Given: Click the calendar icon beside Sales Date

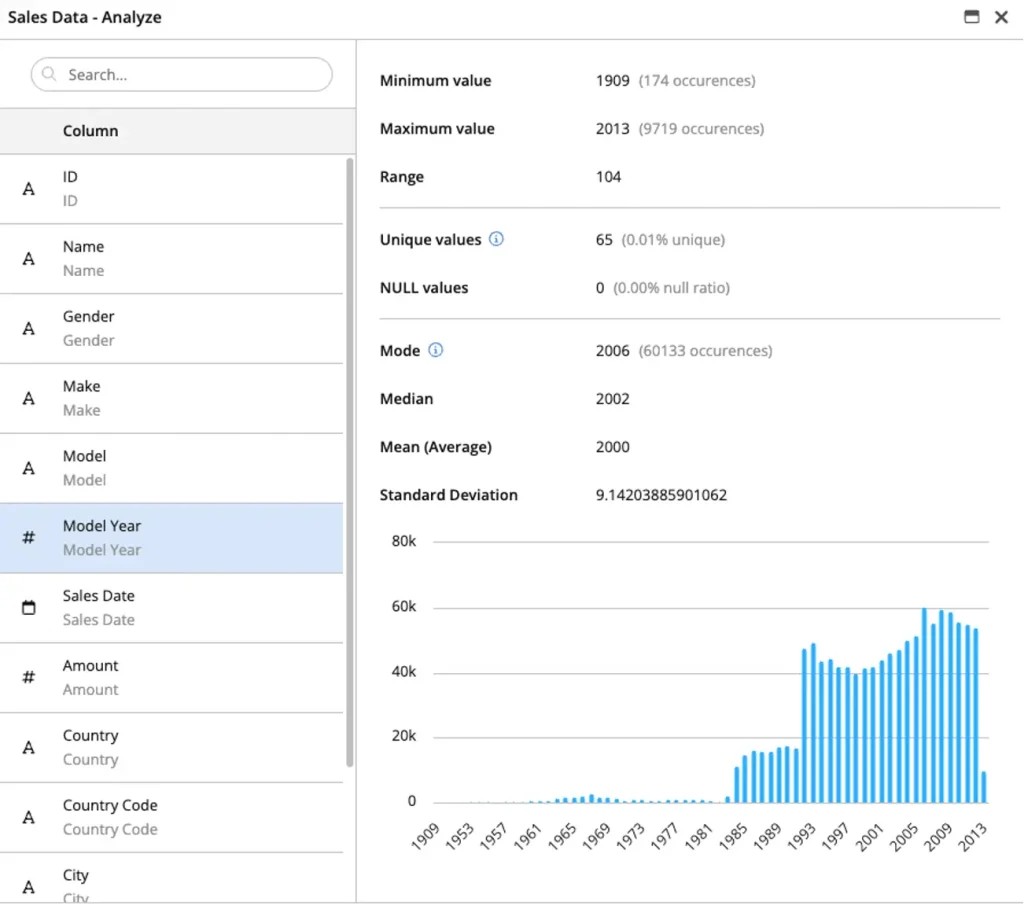Looking at the screenshot, I should (29, 607).
